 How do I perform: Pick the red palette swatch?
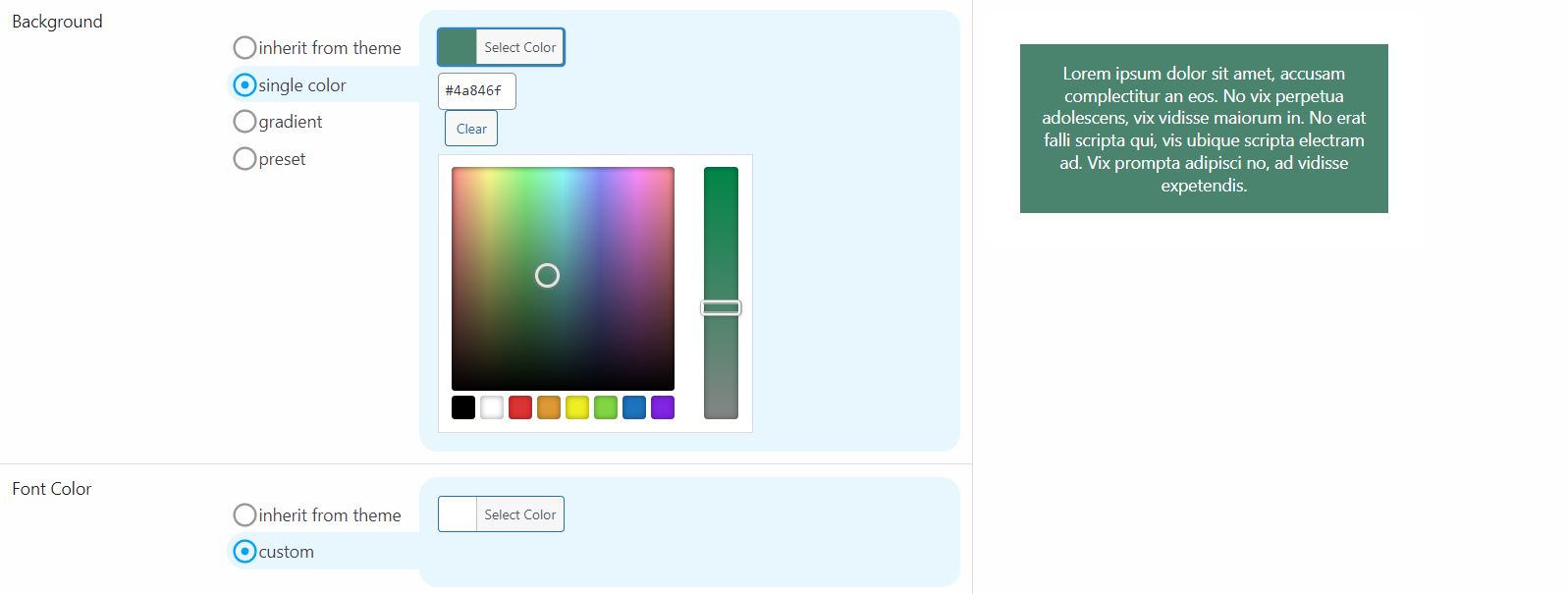[520, 407]
